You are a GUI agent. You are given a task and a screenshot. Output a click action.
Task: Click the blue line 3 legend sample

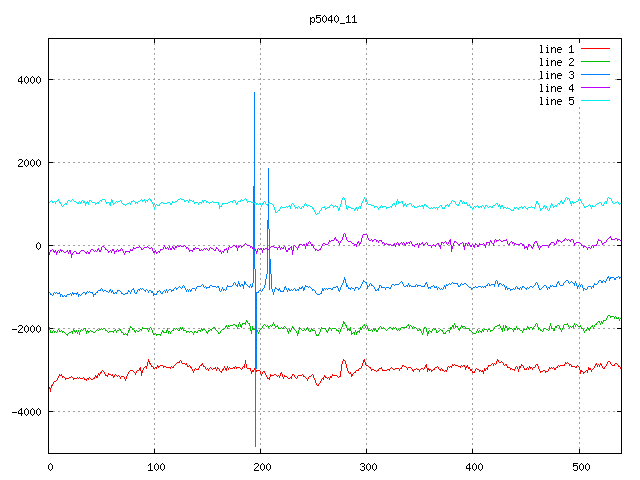pos(595,75)
